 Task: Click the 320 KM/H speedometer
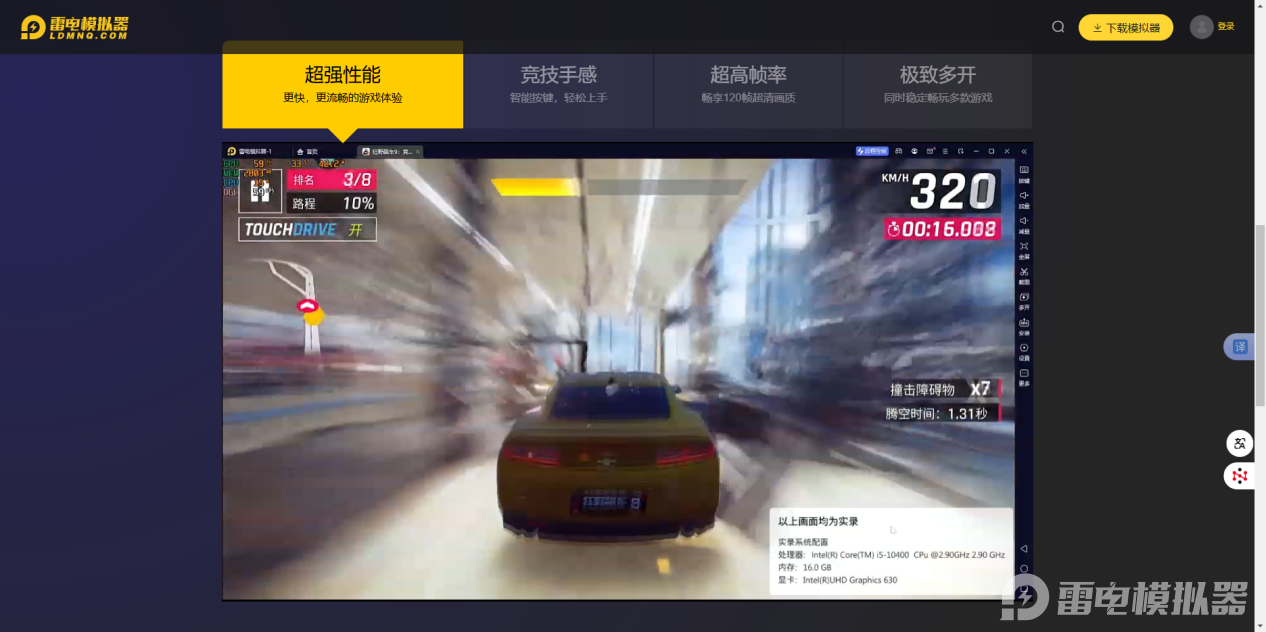click(x=941, y=190)
